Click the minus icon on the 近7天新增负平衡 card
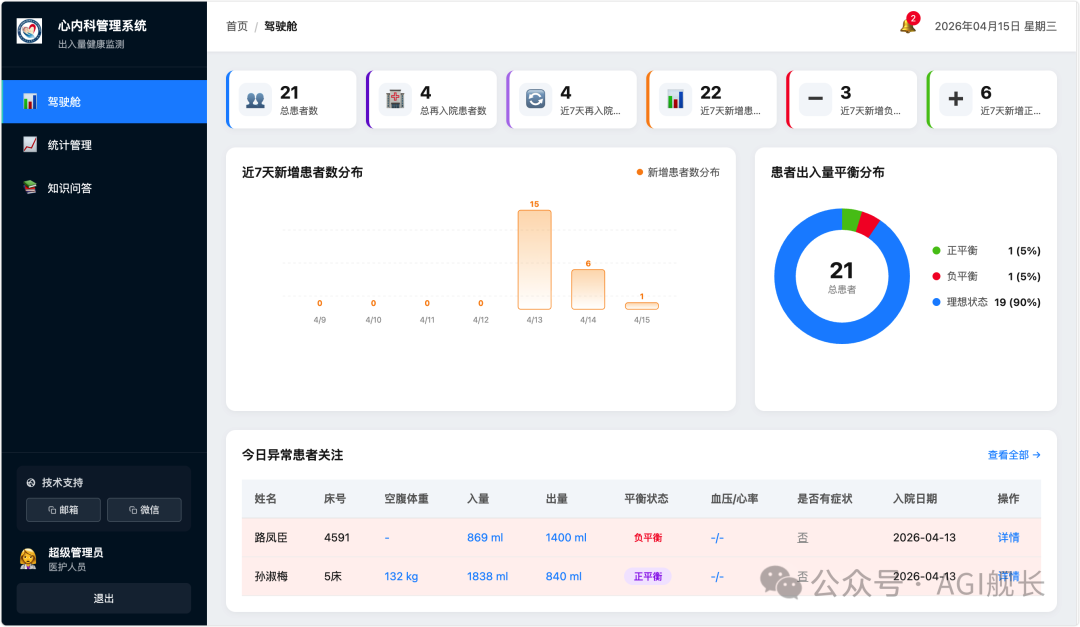Viewport: 1080px width, 627px height. click(815, 99)
